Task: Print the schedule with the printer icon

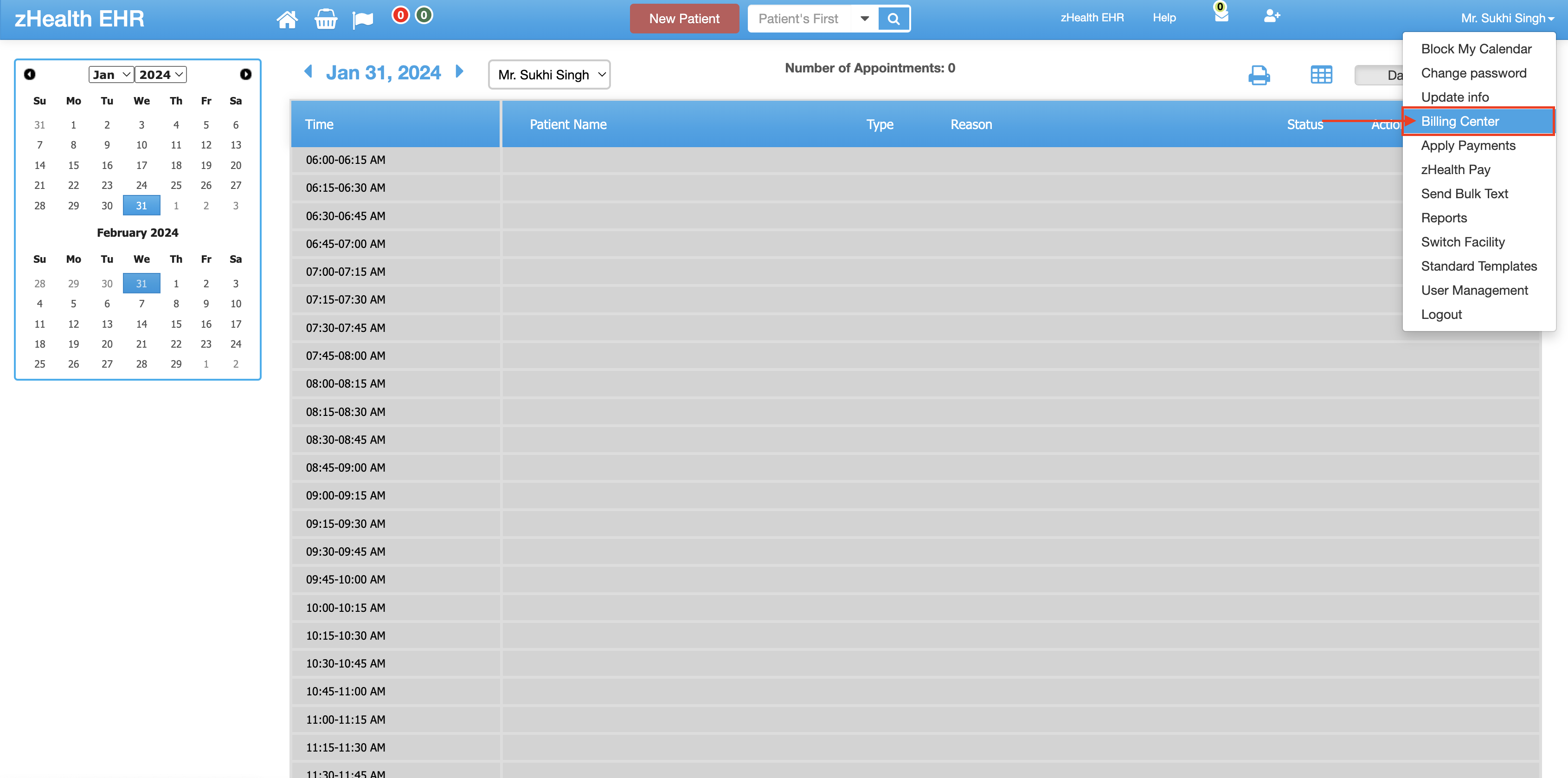Action: (1259, 75)
